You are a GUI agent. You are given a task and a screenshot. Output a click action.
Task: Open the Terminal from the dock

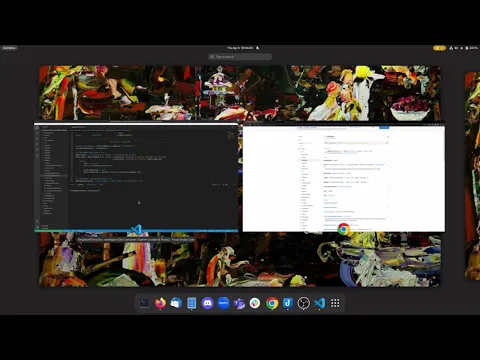click(x=144, y=303)
